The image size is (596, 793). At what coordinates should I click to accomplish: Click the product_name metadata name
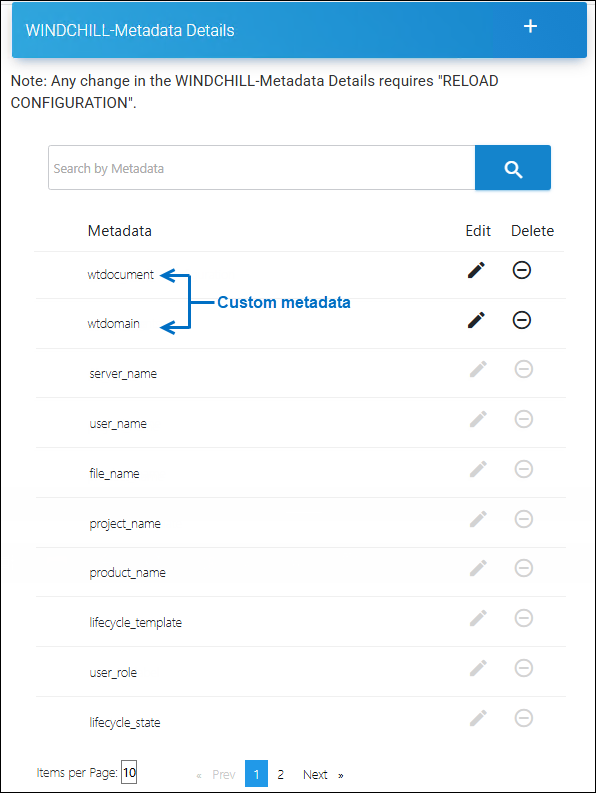[127, 573]
